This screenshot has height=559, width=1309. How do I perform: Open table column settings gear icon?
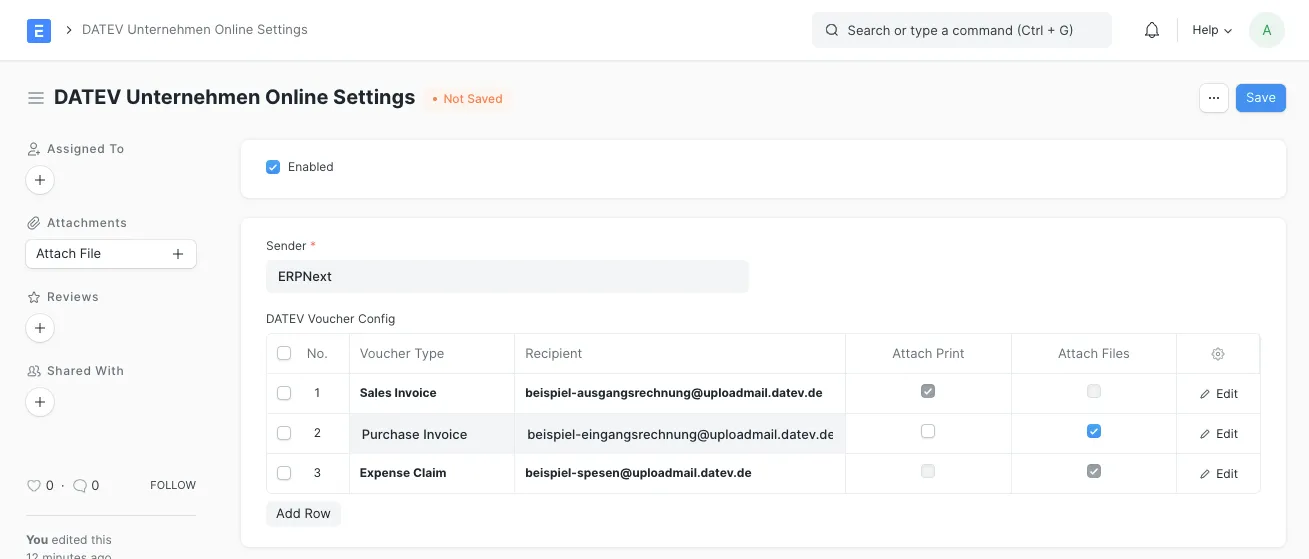1217,354
